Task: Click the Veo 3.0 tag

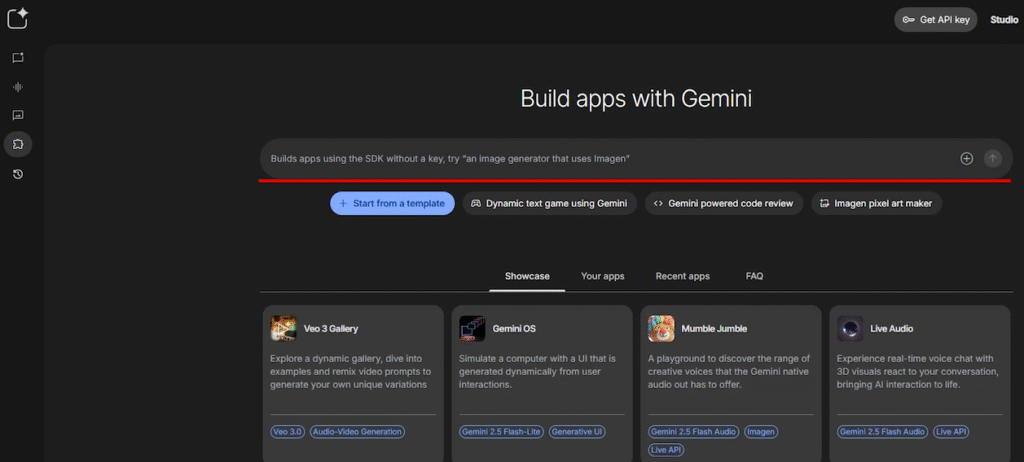Action: click(x=287, y=431)
